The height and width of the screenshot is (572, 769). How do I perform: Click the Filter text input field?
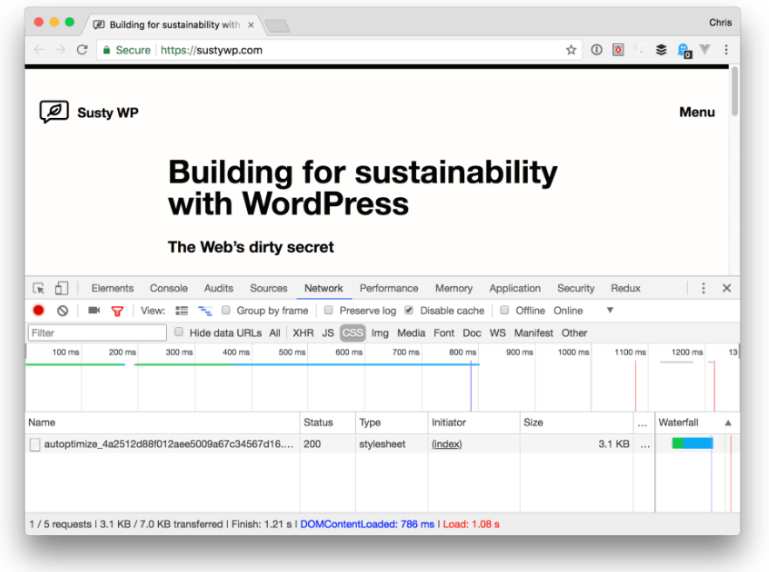pyautogui.click(x=97, y=333)
